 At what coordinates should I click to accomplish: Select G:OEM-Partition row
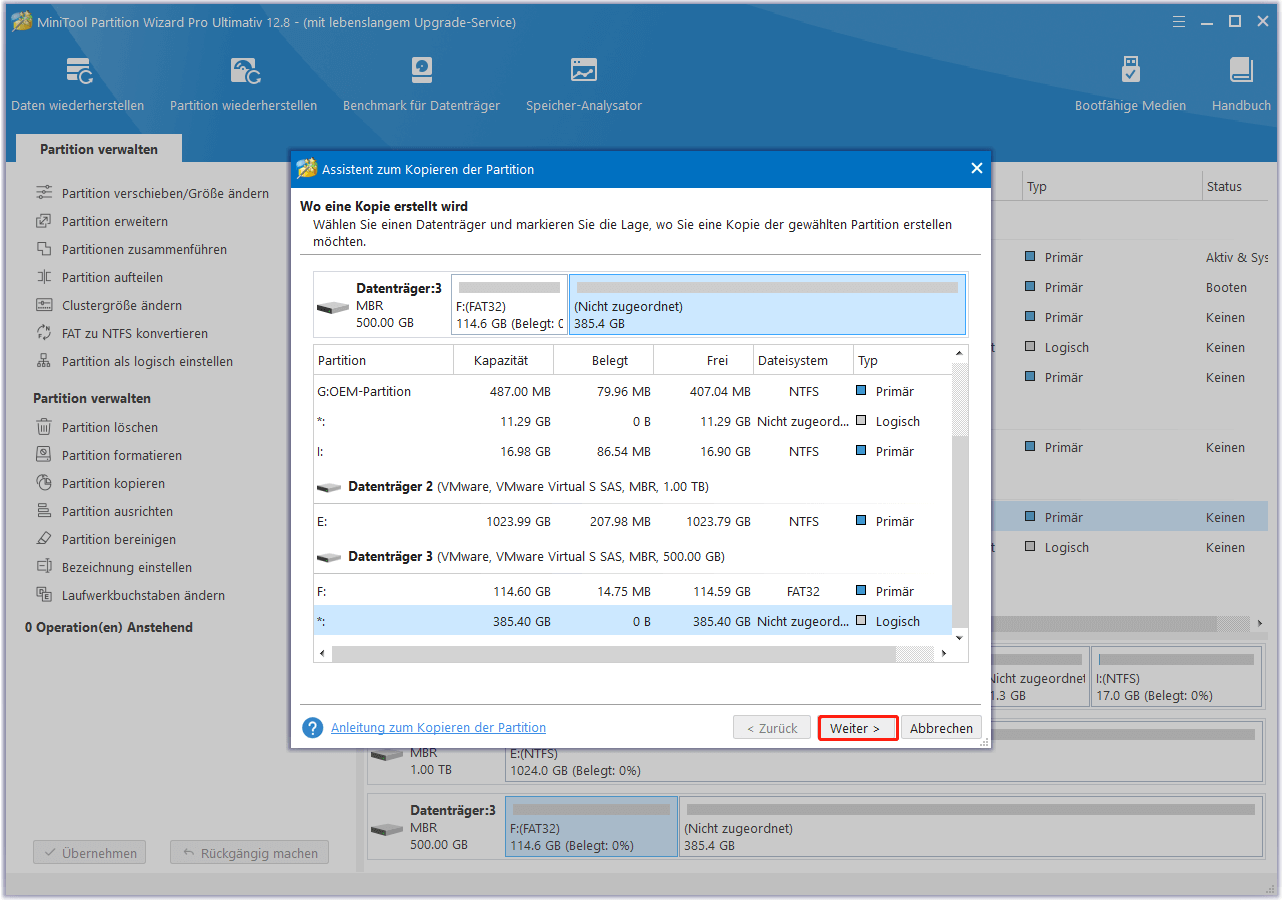click(x=633, y=391)
